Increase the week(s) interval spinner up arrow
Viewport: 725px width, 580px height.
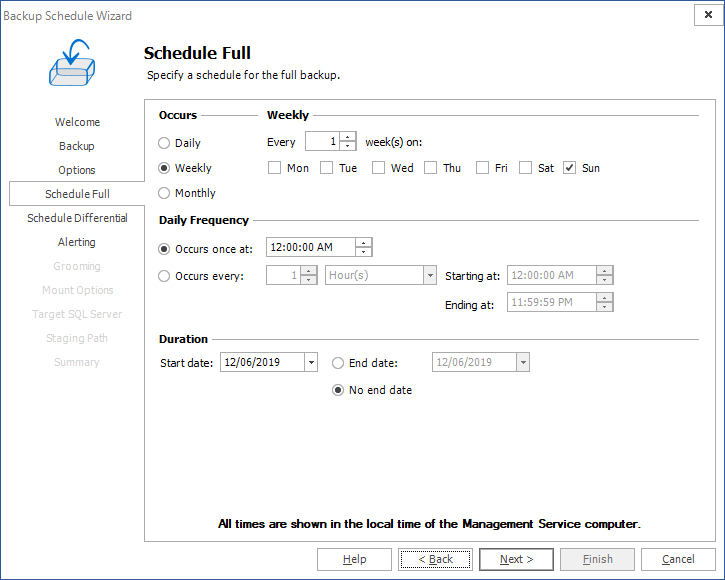pos(348,137)
